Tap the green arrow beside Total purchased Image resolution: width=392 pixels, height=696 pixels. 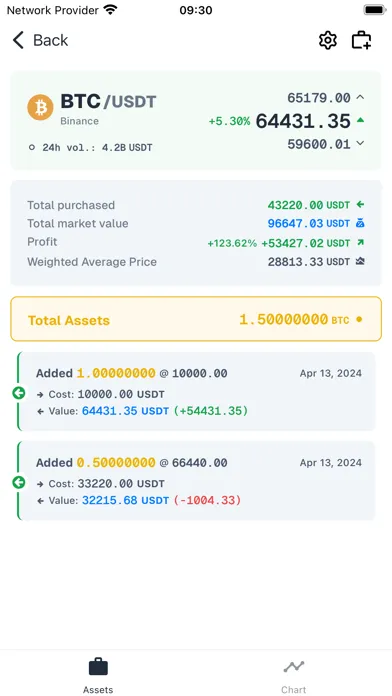click(360, 205)
